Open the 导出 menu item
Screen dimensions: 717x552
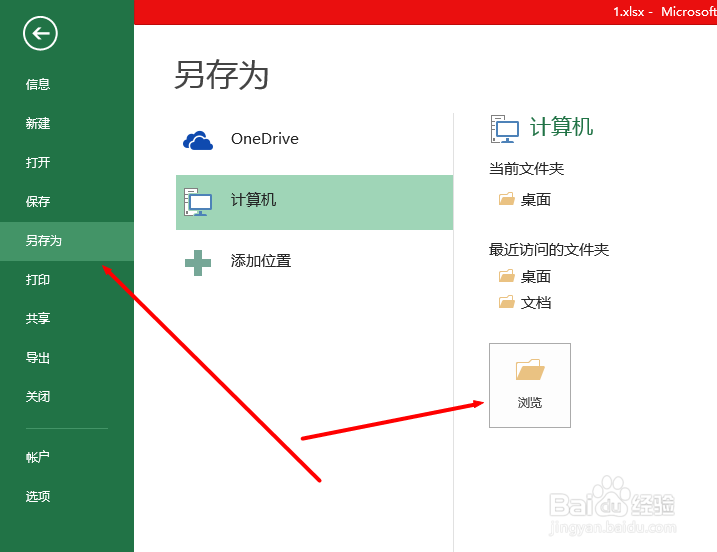pyautogui.click(x=38, y=358)
